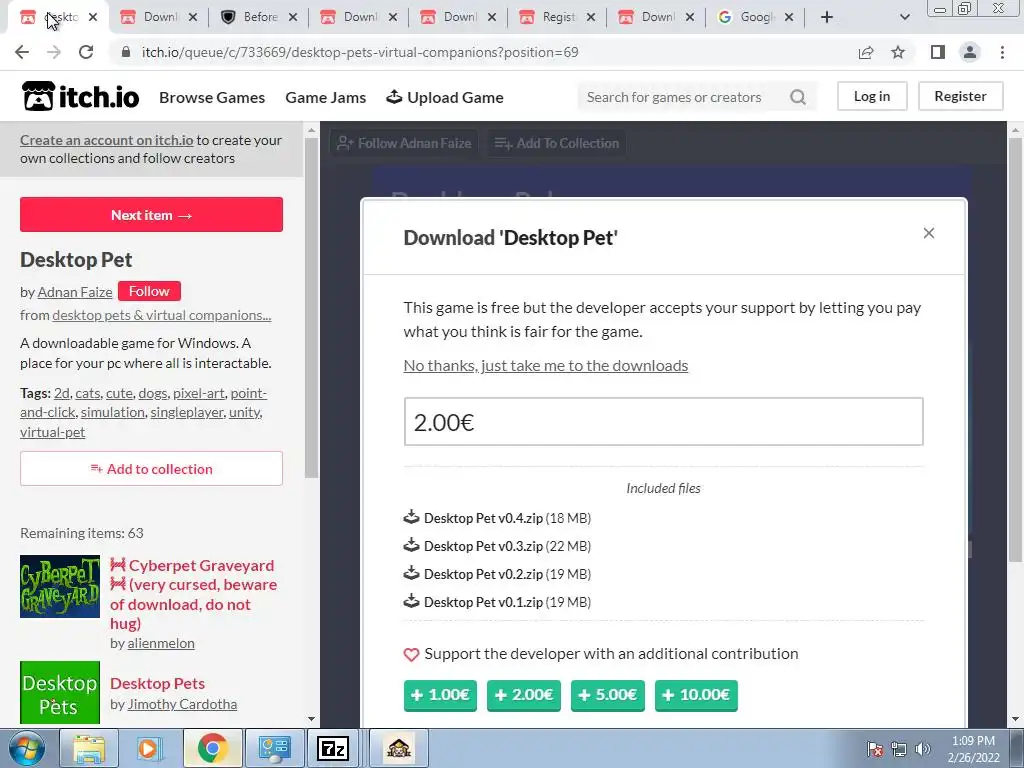Click the Desktop Pet v0.4.zip file entry
This screenshot has width=1024, height=768.
pos(497,518)
